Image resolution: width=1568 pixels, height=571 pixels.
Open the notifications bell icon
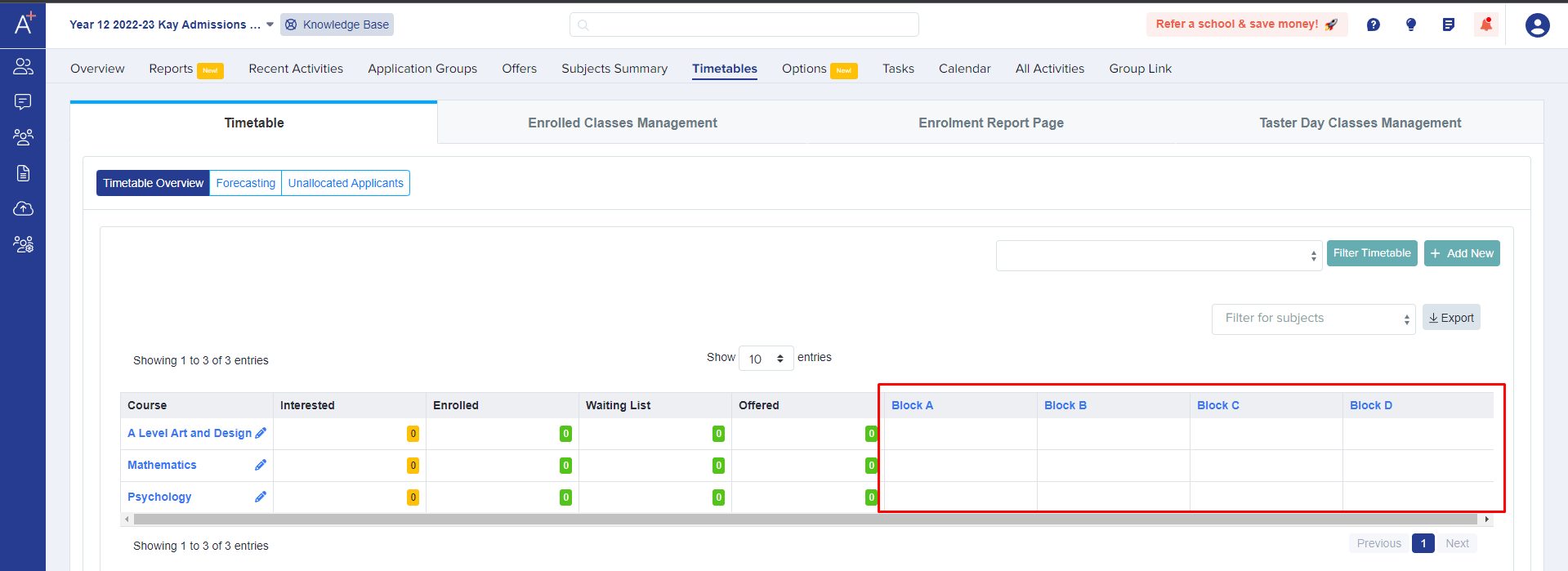pyautogui.click(x=1486, y=25)
